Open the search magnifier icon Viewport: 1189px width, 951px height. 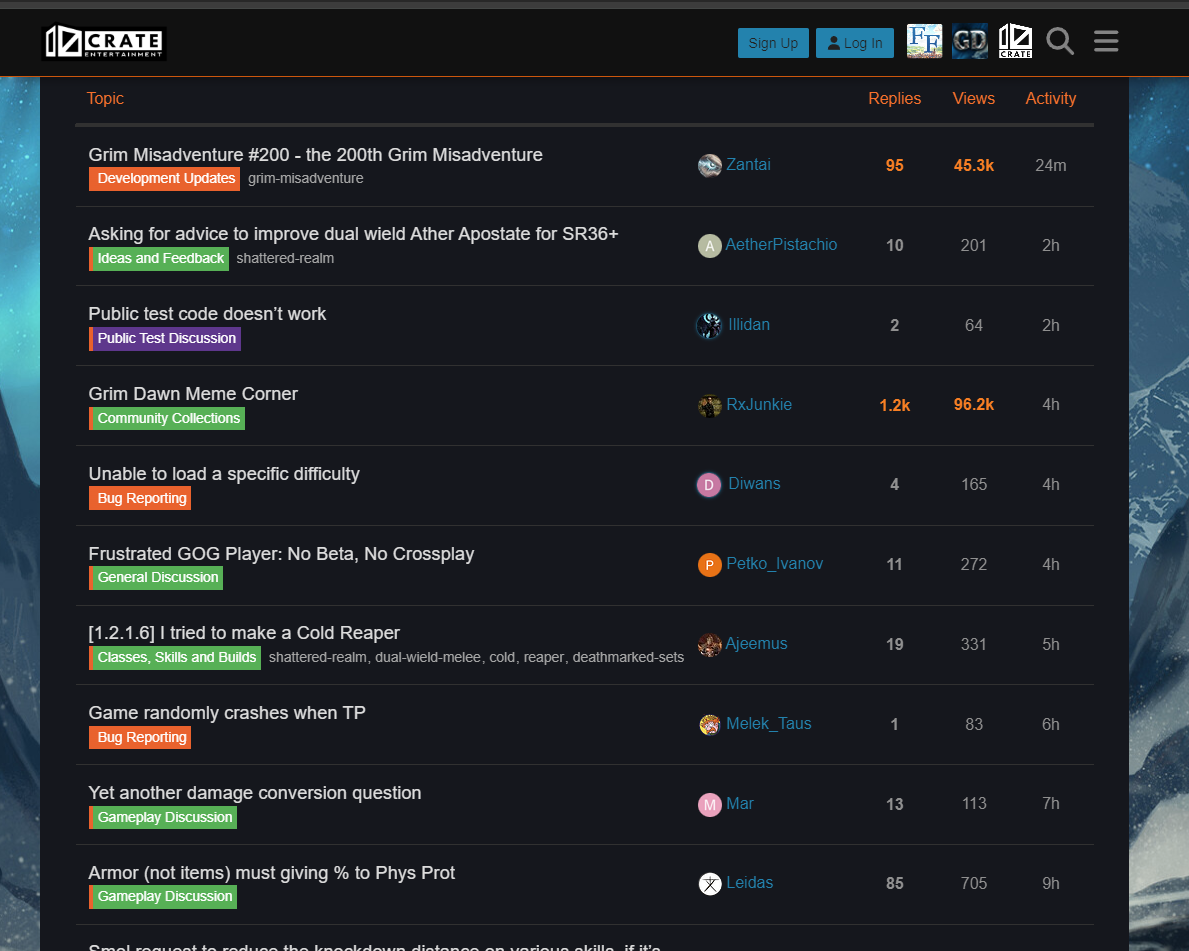[x=1060, y=41]
